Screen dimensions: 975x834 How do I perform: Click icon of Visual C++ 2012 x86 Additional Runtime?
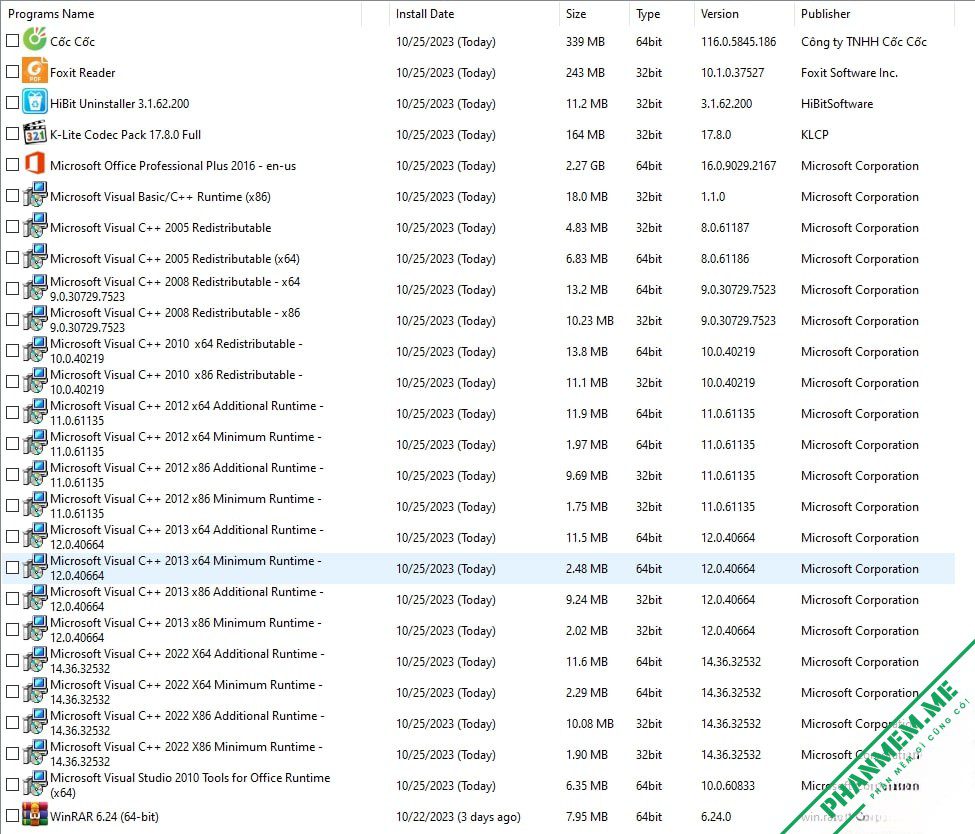(35, 475)
